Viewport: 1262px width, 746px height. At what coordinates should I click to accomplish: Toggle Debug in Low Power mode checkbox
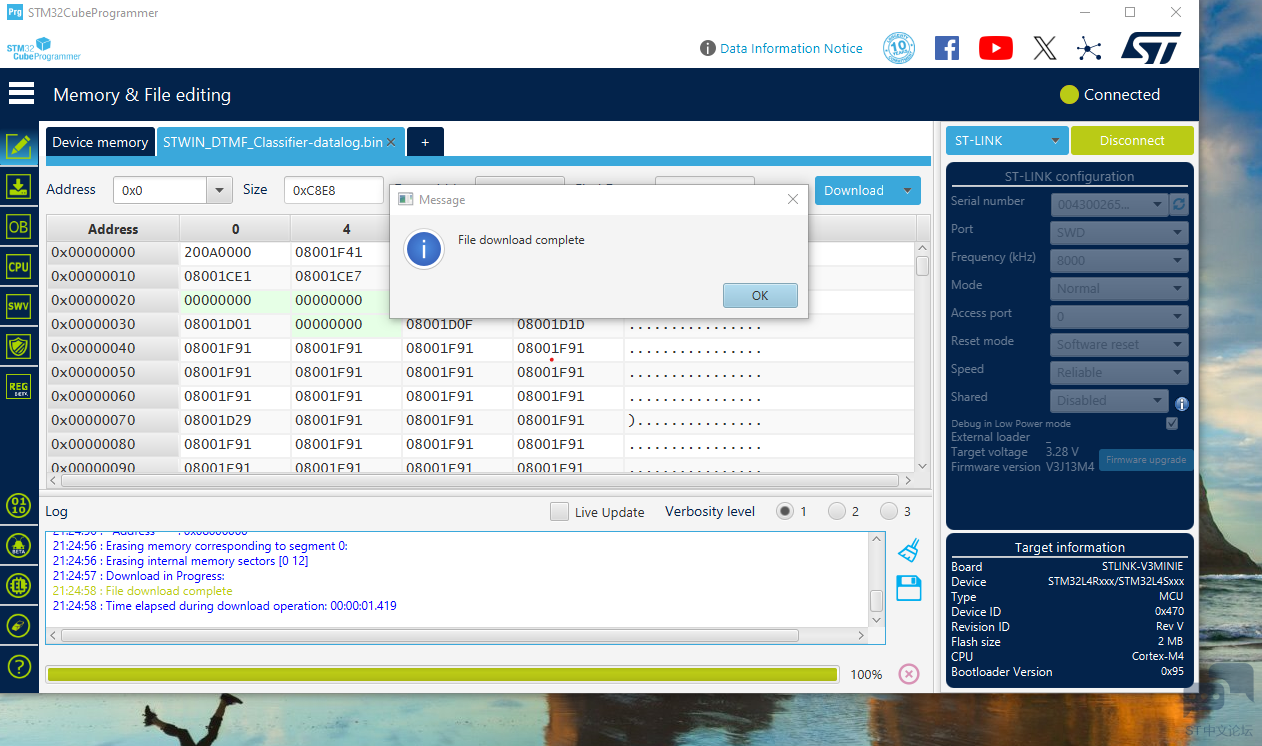1172,423
